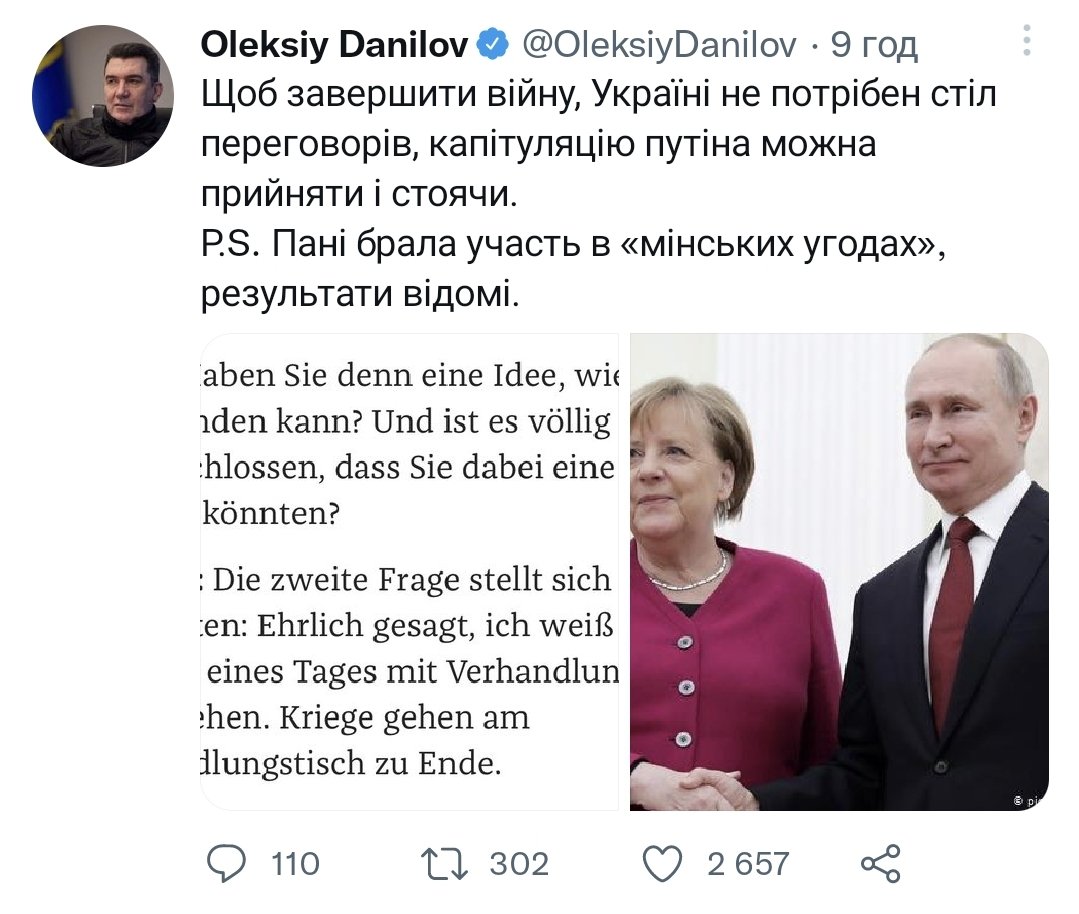This screenshot has width=1079, height=914.
Task: Click the "9 год" timestamp
Action: (x=874, y=44)
